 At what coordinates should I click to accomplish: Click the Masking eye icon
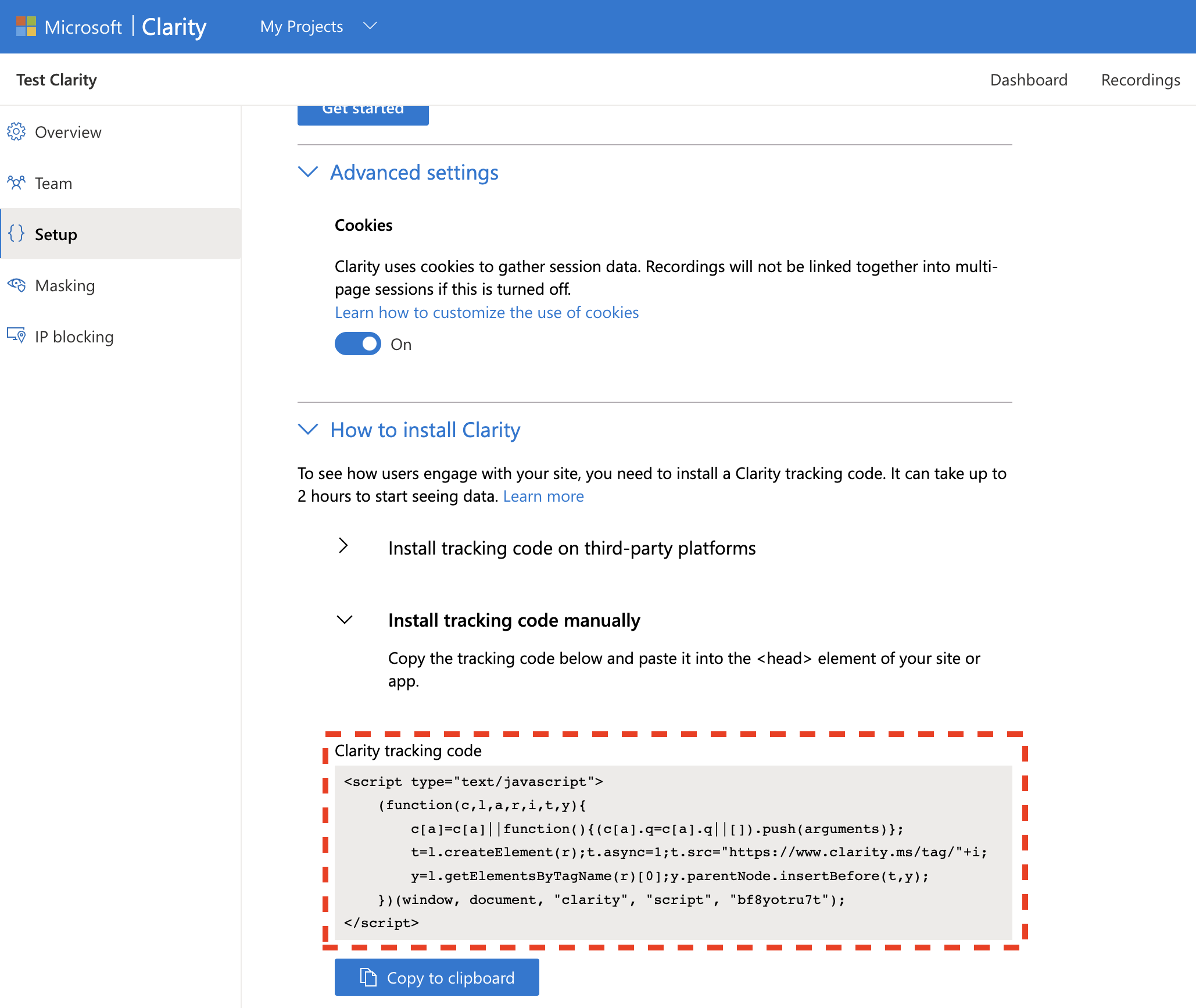pyautogui.click(x=16, y=285)
